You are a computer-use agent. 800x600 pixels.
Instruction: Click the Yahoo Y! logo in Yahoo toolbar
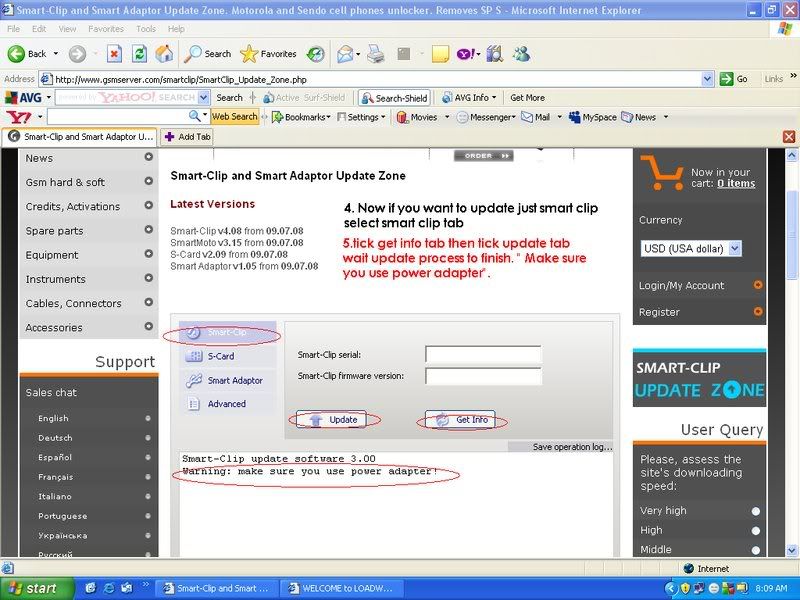tap(19, 117)
